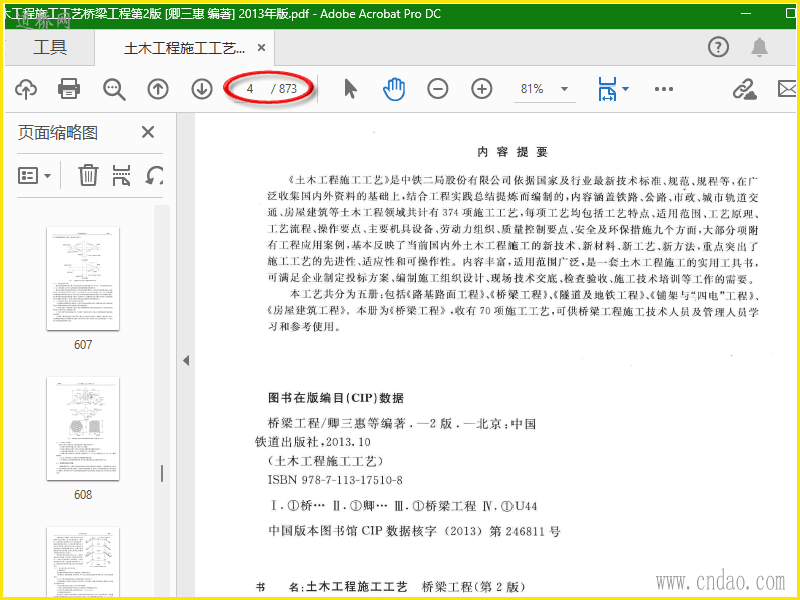
Task: Rotate the page with the rotate icon
Action: (154, 175)
